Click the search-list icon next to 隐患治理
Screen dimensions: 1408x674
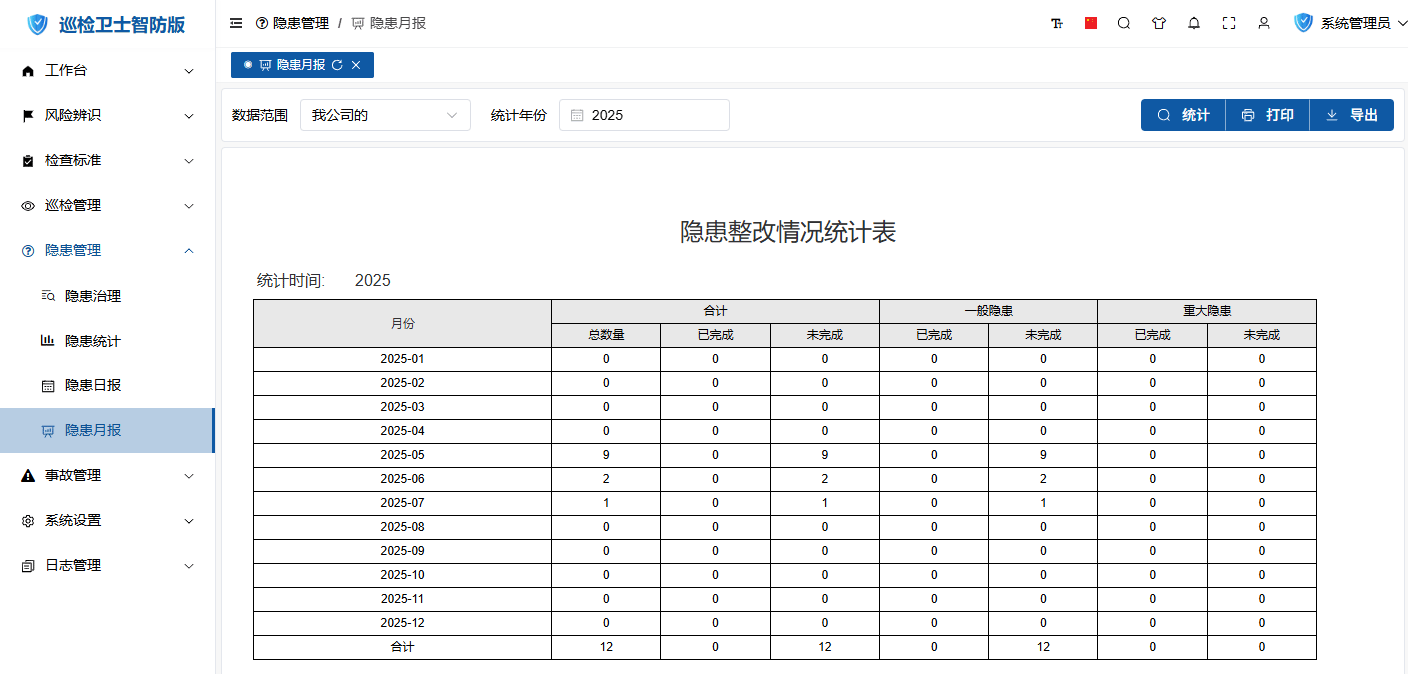pyautogui.click(x=48, y=296)
